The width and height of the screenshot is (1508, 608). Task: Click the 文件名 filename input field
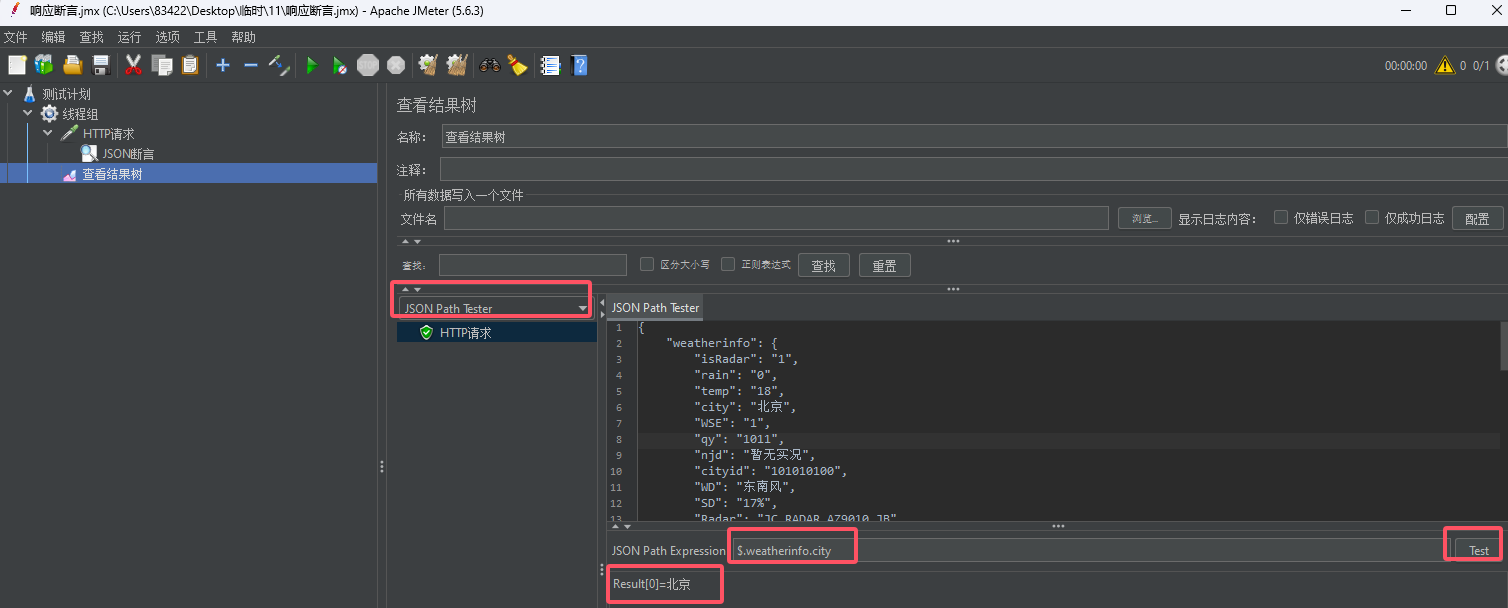776,218
